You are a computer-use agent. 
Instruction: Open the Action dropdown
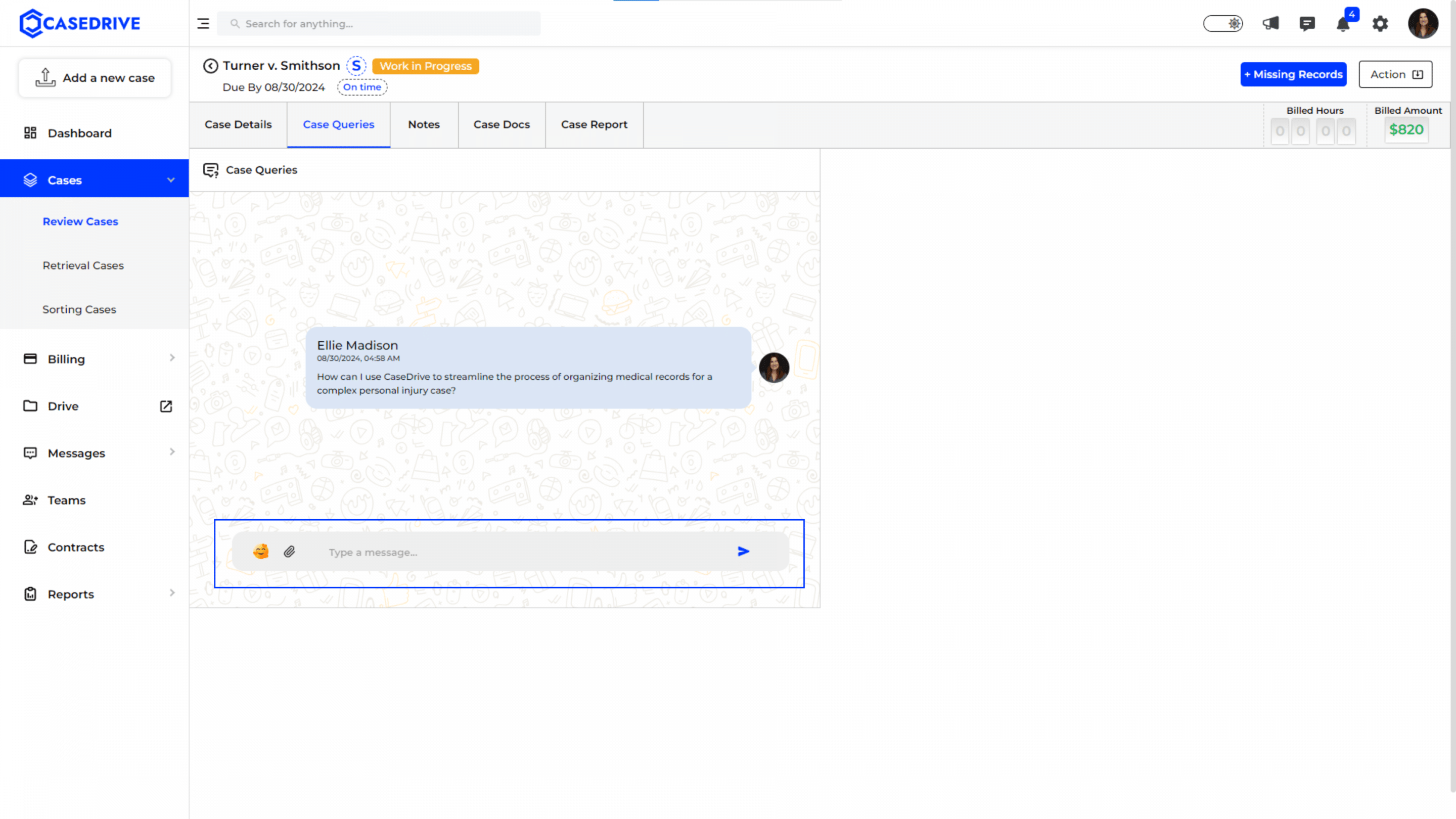point(1395,74)
